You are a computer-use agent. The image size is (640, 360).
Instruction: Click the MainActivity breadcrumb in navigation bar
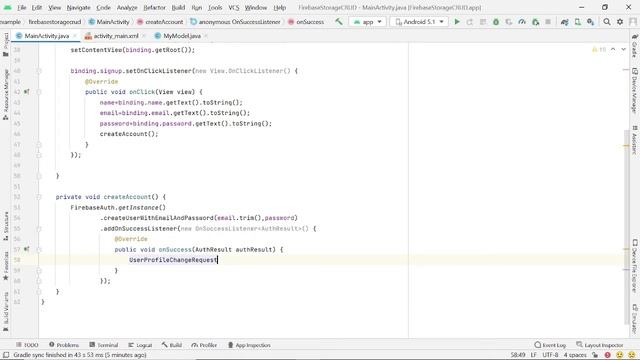click(109, 22)
